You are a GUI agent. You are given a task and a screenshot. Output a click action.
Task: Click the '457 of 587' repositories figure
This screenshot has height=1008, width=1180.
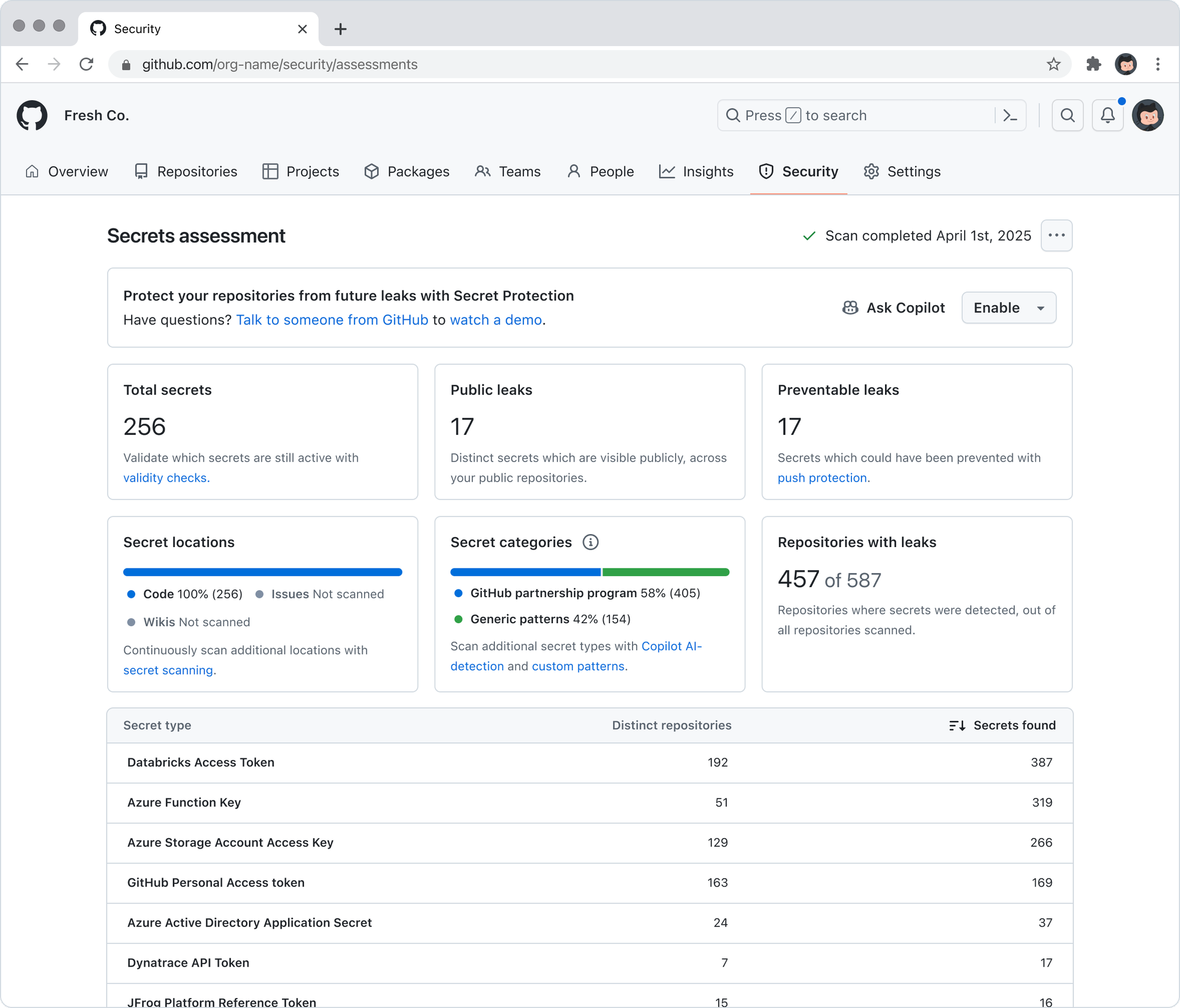830,580
